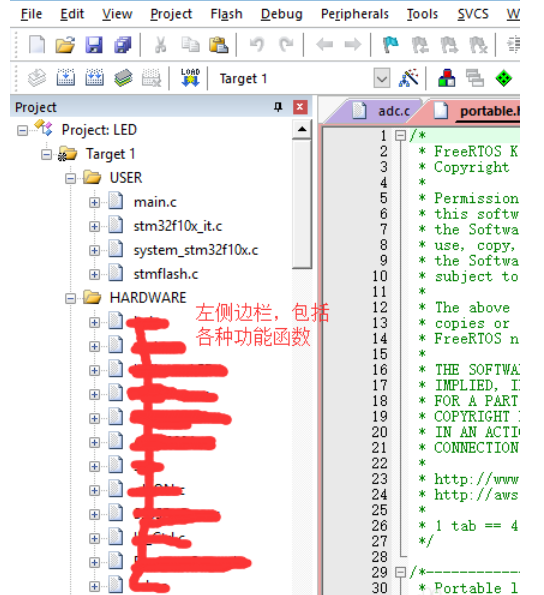Select the HARDWARE group

coord(148,298)
